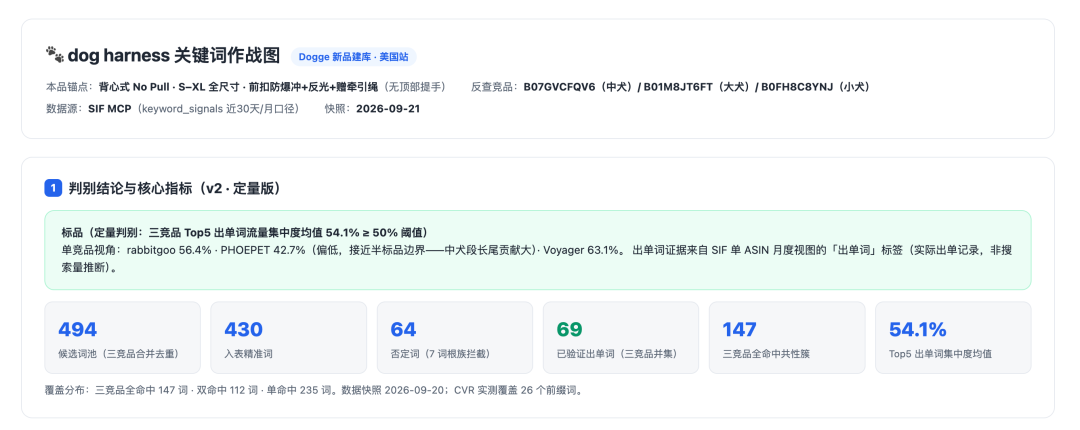Click the 三竞品全命中共性簇 label
This screenshot has width=1080, height=430.
pos(766,354)
